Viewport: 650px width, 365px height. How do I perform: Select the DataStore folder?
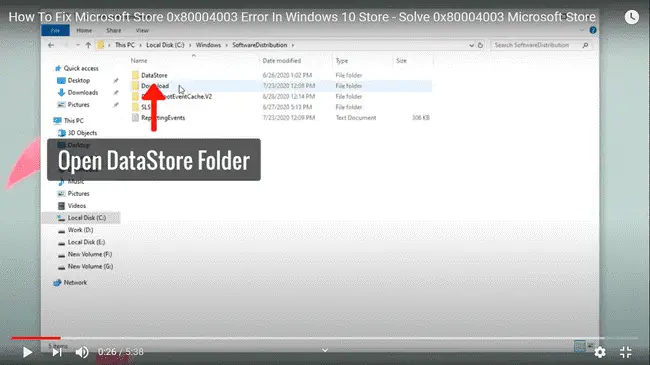(x=154, y=75)
